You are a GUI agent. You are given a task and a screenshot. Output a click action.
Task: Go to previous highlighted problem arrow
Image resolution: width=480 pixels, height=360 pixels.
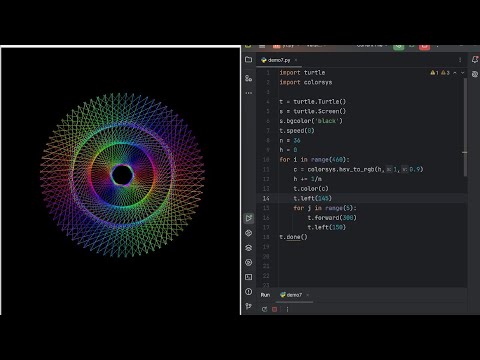[455, 72]
